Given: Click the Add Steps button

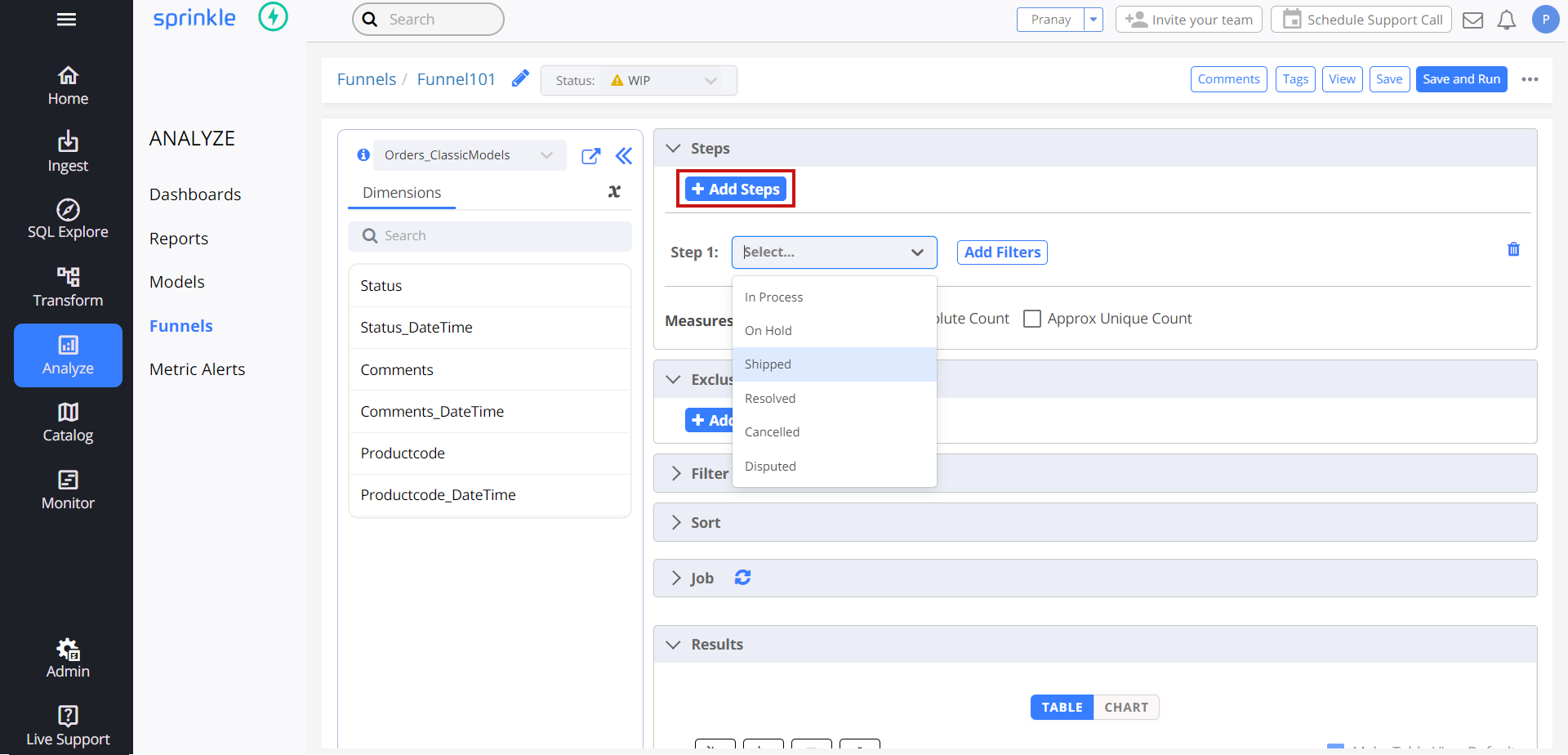Looking at the screenshot, I should [x=736, y=189].
